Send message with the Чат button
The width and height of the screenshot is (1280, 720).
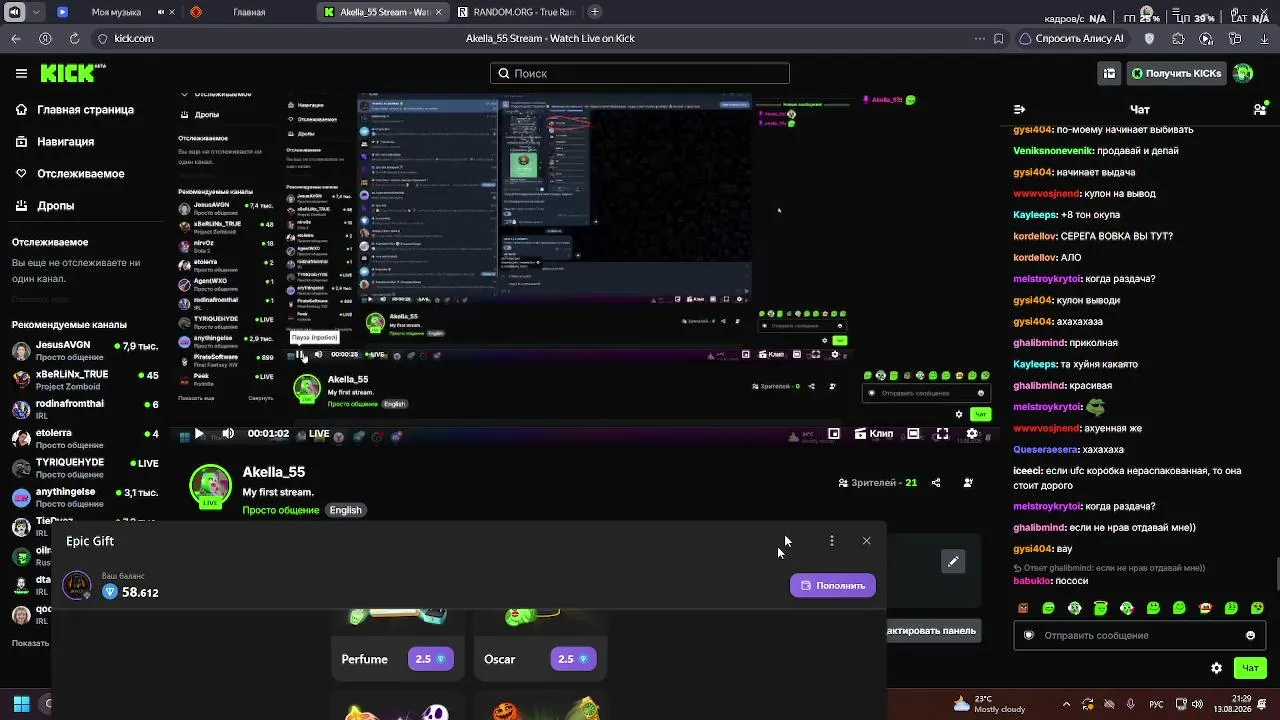[1250, 668]
